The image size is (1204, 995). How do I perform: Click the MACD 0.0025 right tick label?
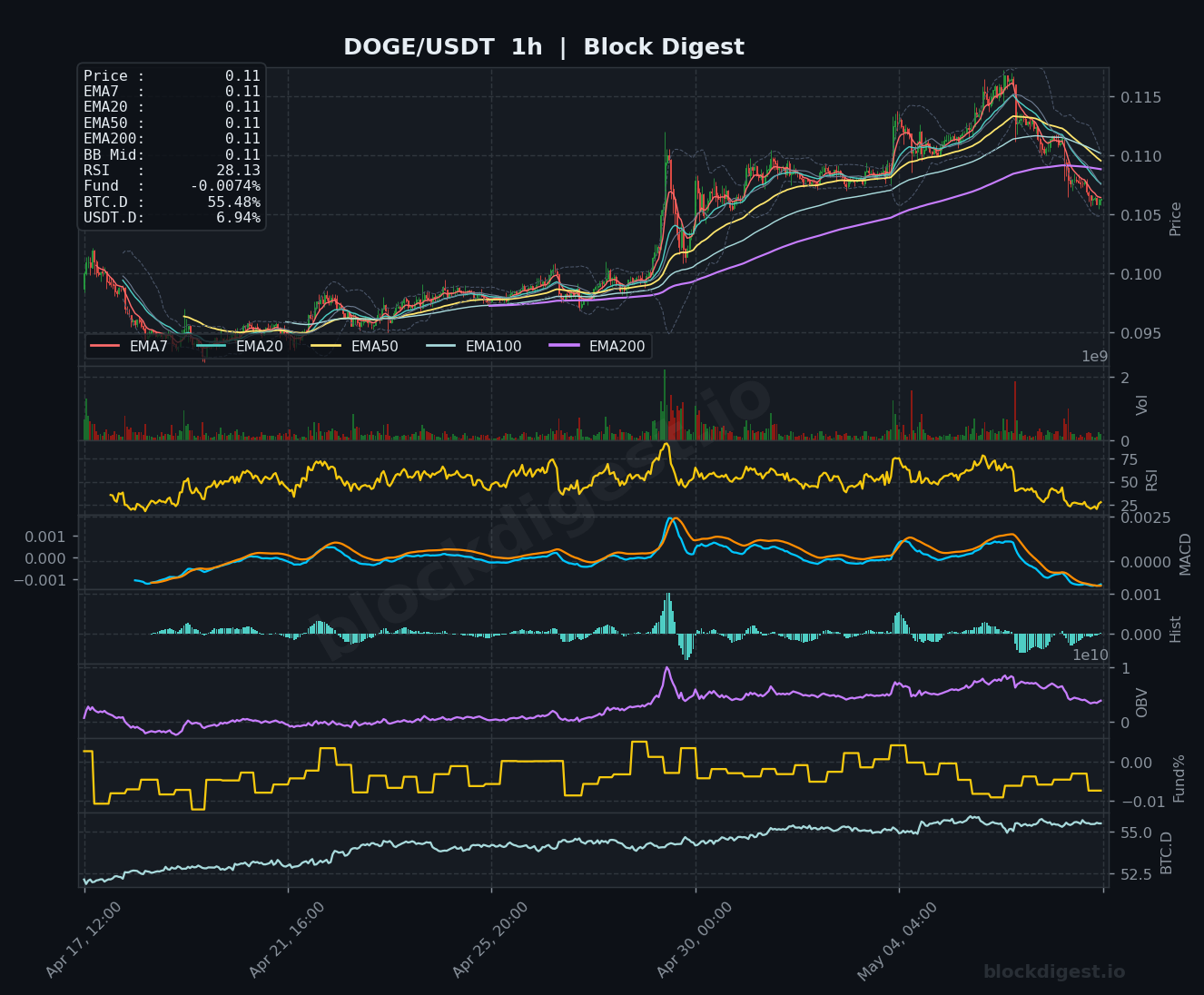click(1144, 517)
